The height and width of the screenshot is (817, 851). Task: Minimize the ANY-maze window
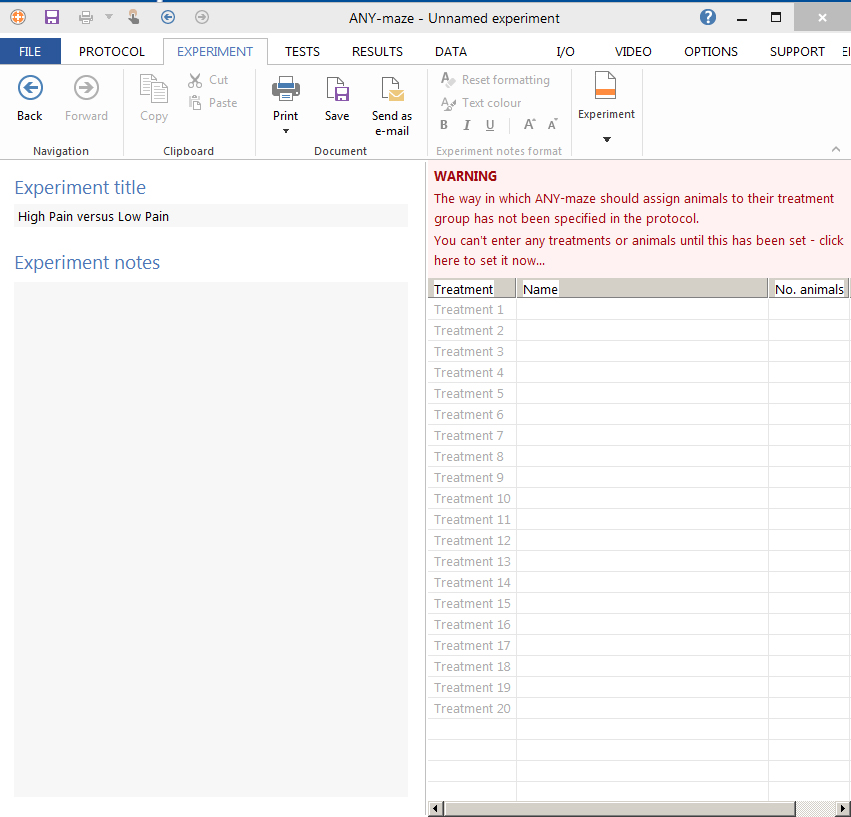pyautogui.click(x=742, y=18)
